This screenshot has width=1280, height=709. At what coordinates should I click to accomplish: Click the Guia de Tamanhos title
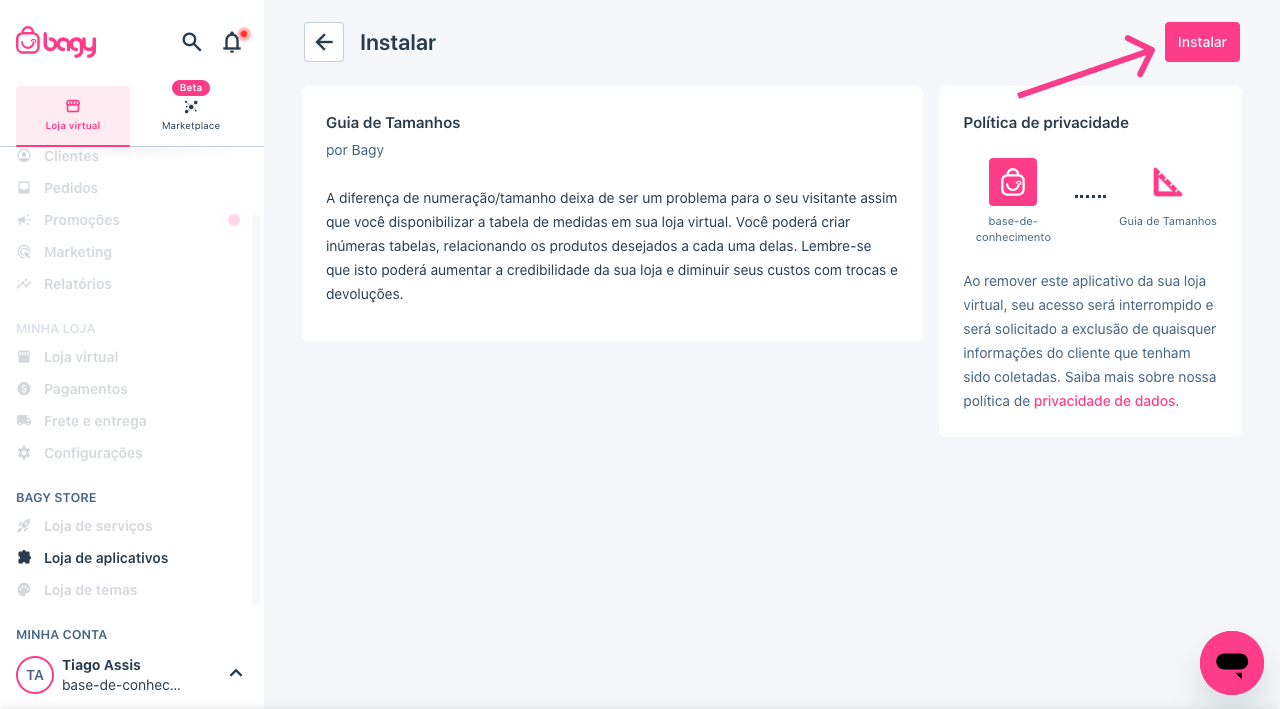point(393,123)
